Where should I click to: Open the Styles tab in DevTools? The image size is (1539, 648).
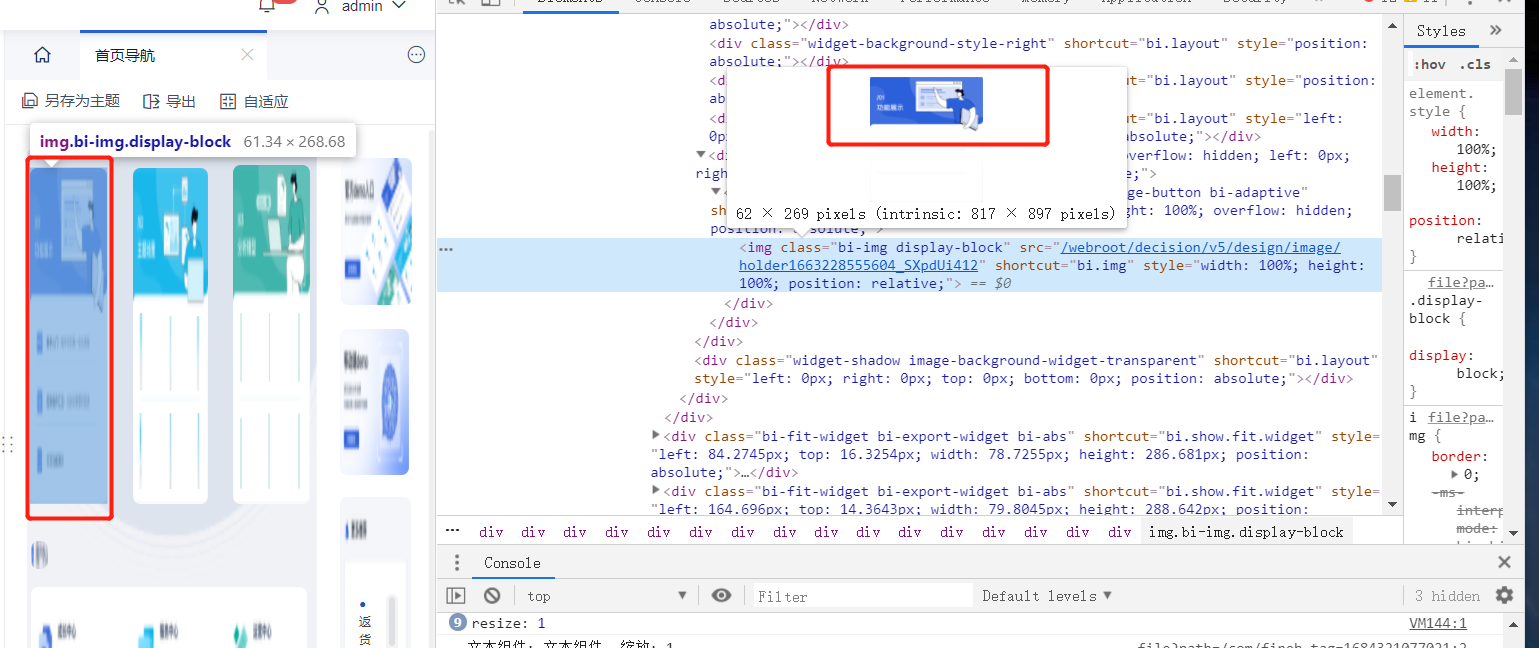pos(1441,31)
